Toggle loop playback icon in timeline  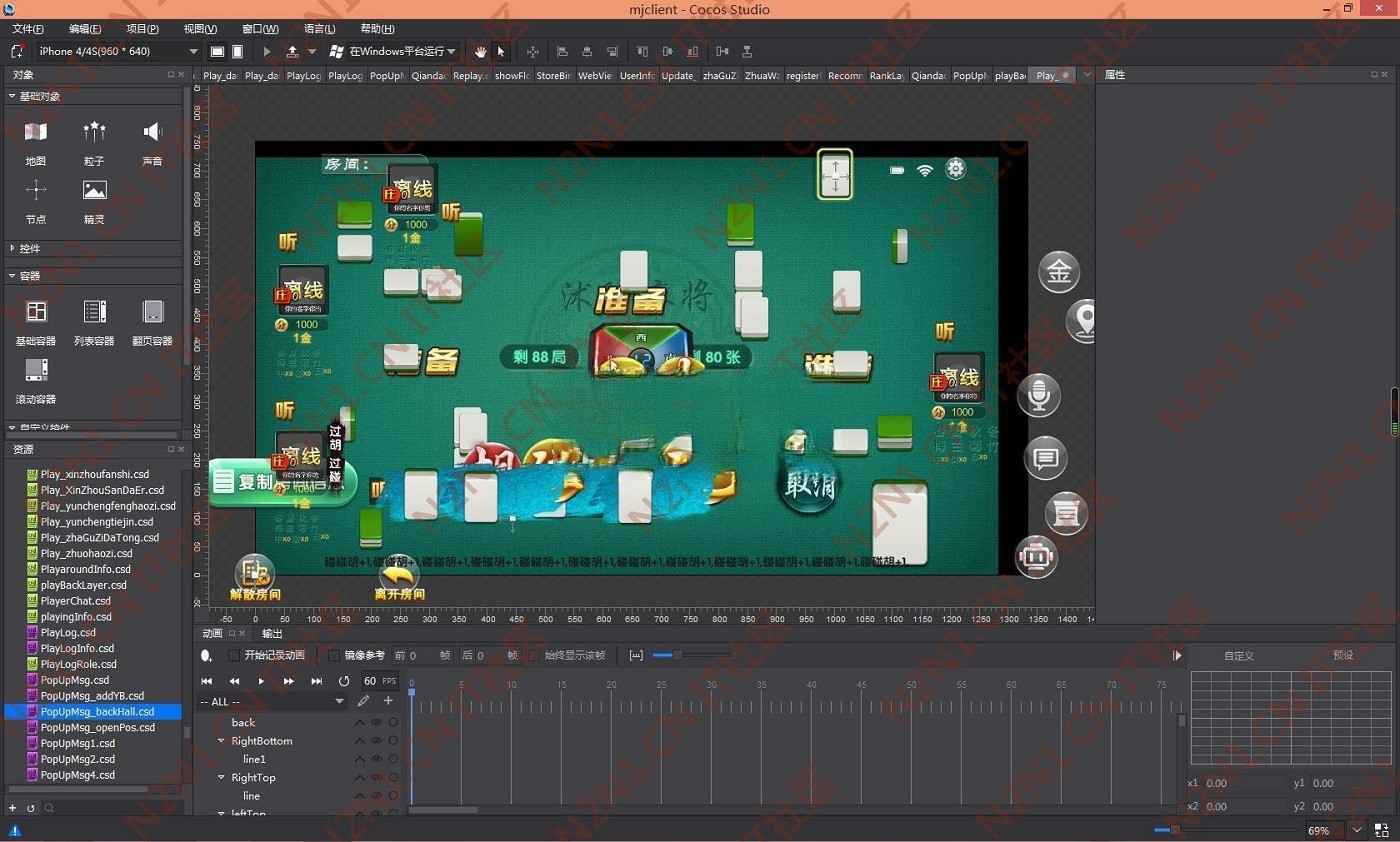coord(344,681)
